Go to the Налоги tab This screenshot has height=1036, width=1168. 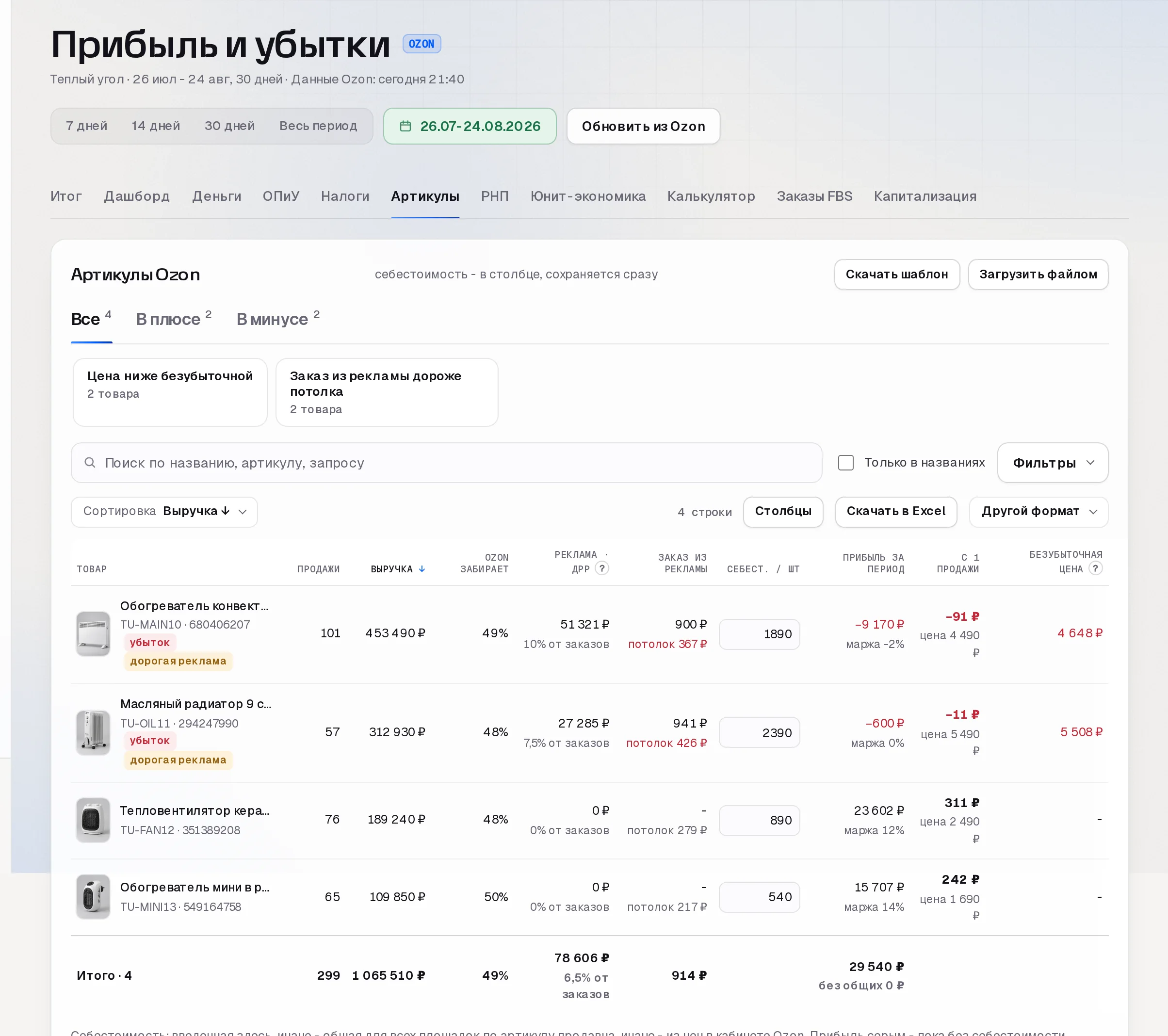tap(345, 196)
